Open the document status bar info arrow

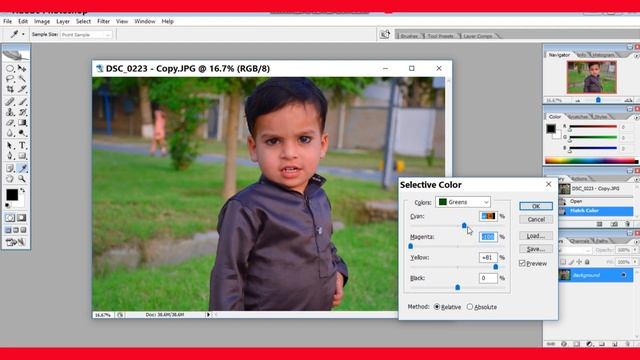click(208, 315)
